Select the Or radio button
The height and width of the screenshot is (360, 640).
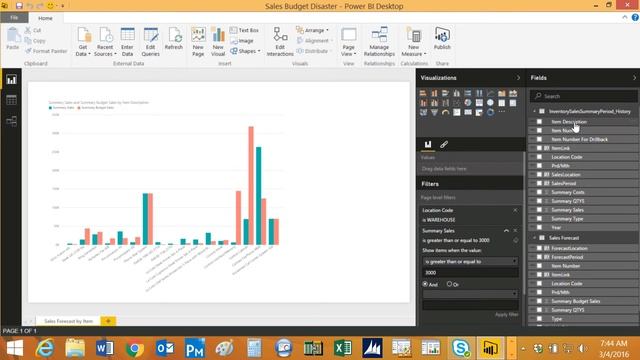[449, 284]
